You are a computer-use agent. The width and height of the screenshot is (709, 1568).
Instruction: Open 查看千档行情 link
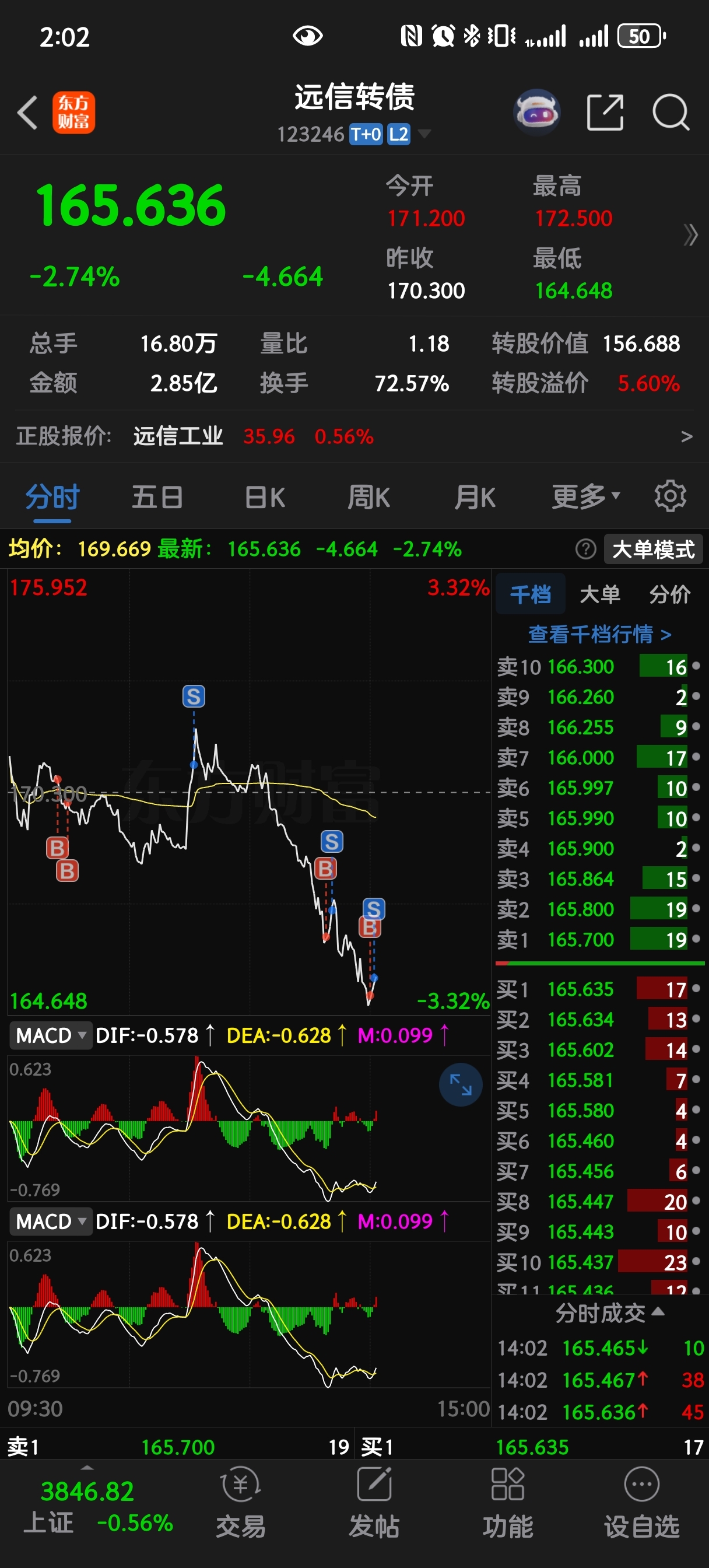pyautogui.click(x=599, y=634)
